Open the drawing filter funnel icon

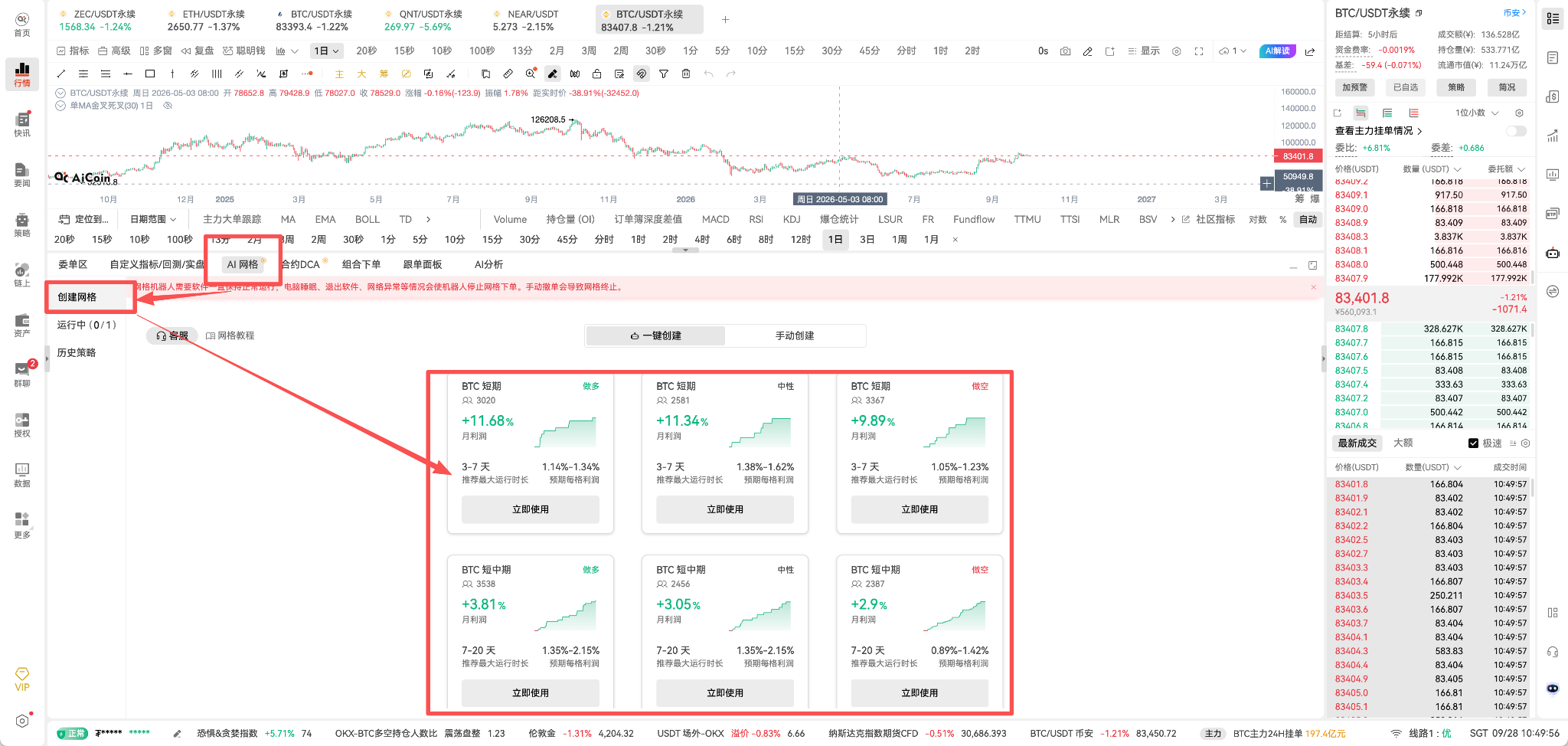point(664,74)
